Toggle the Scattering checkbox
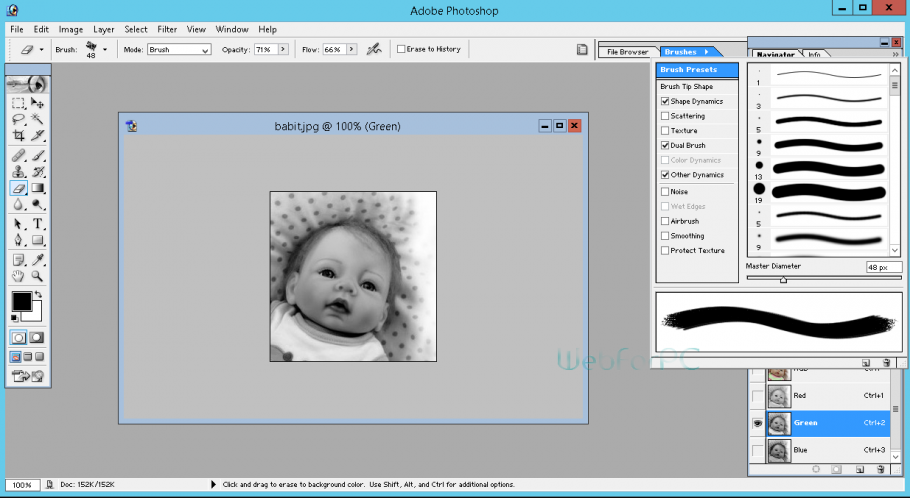Screen dimensions: 910x498 pos(665,116)
